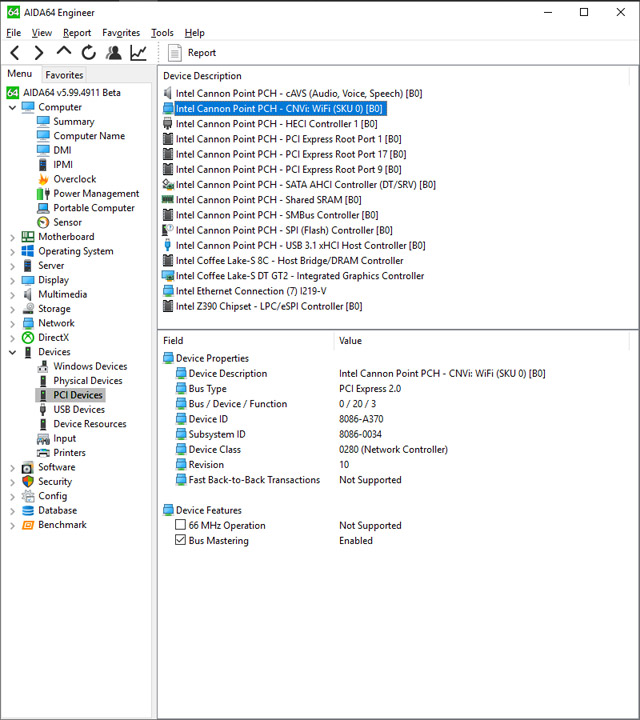Expand the Network tree node
The image size is (640, 720).
[12, 324]
